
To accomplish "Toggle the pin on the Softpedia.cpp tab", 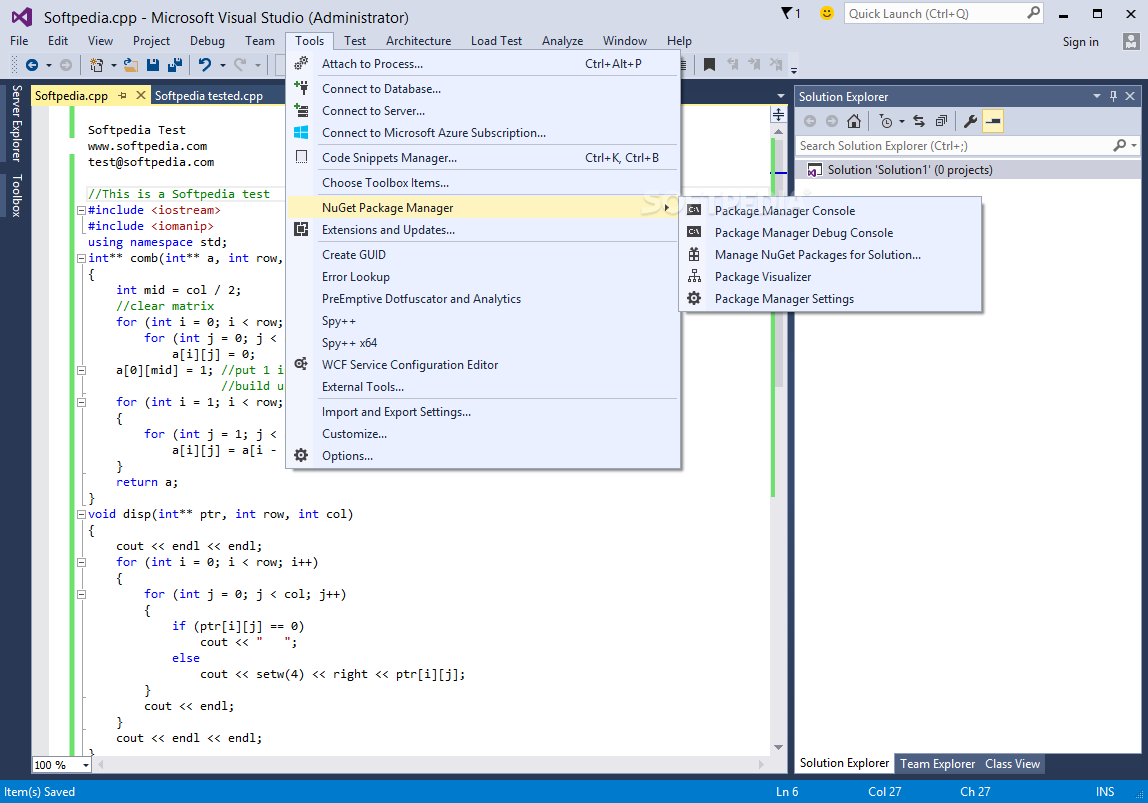I will pyautogui.click(x=122, y=96).
